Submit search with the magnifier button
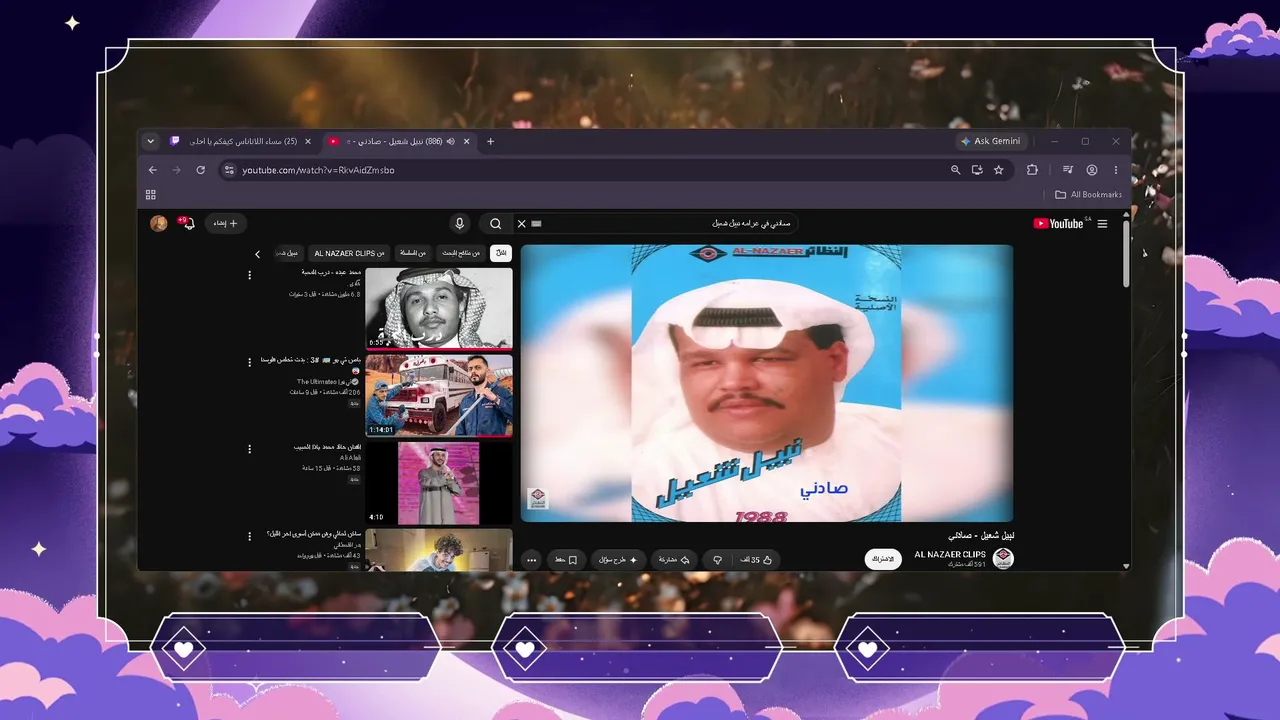Screen dimensions: 1280x720 496,223
